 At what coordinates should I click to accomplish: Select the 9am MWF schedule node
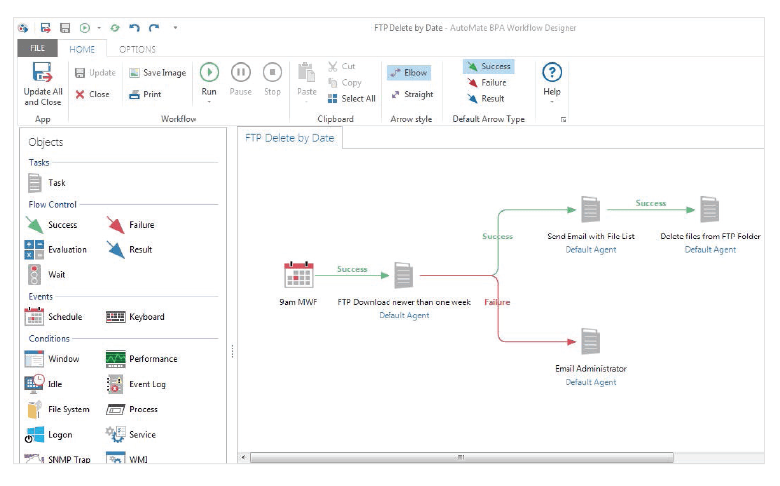tap(298, 275)
